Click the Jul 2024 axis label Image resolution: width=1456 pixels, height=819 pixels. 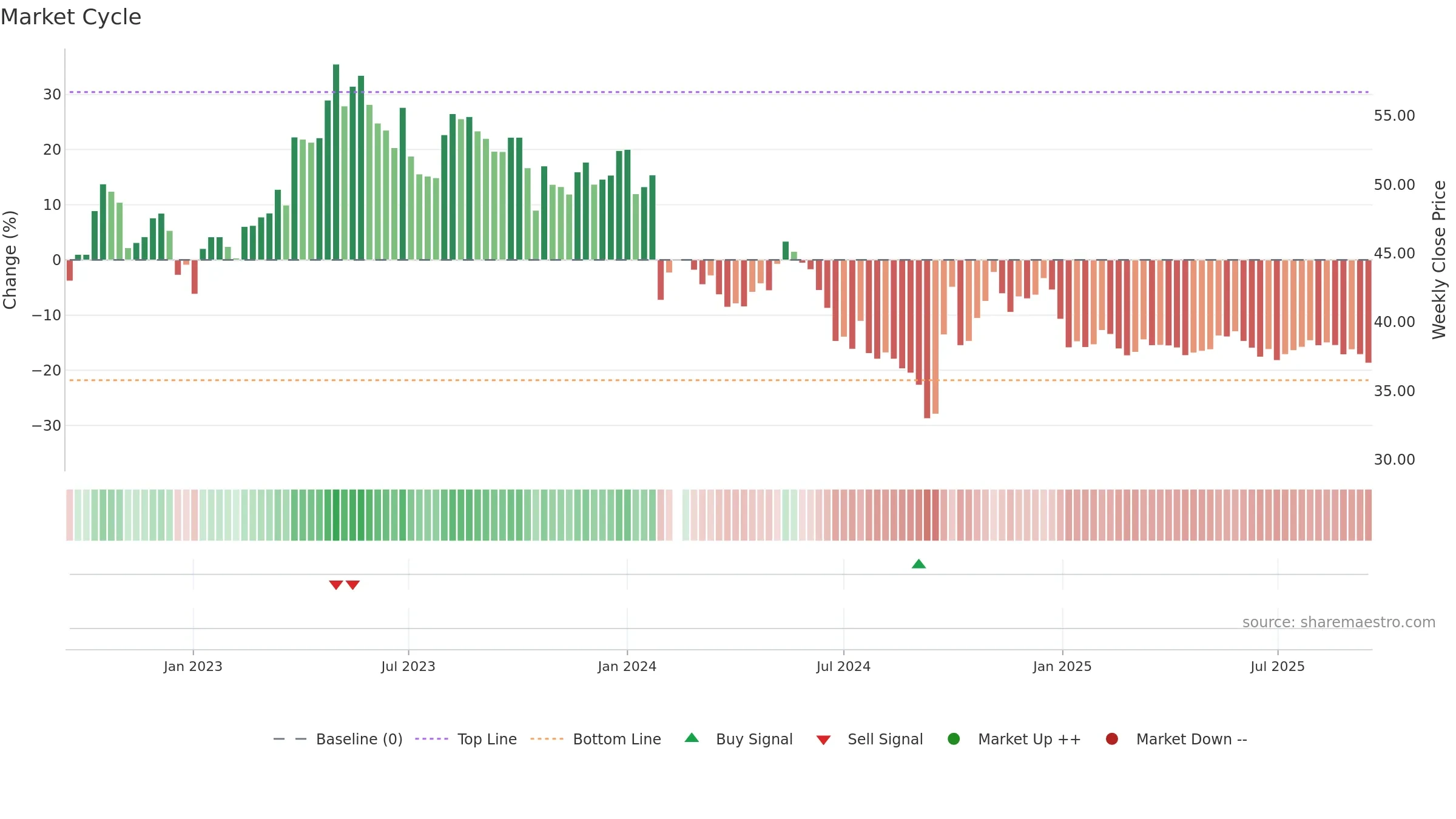pyautogui.click(x=843, y=666)
